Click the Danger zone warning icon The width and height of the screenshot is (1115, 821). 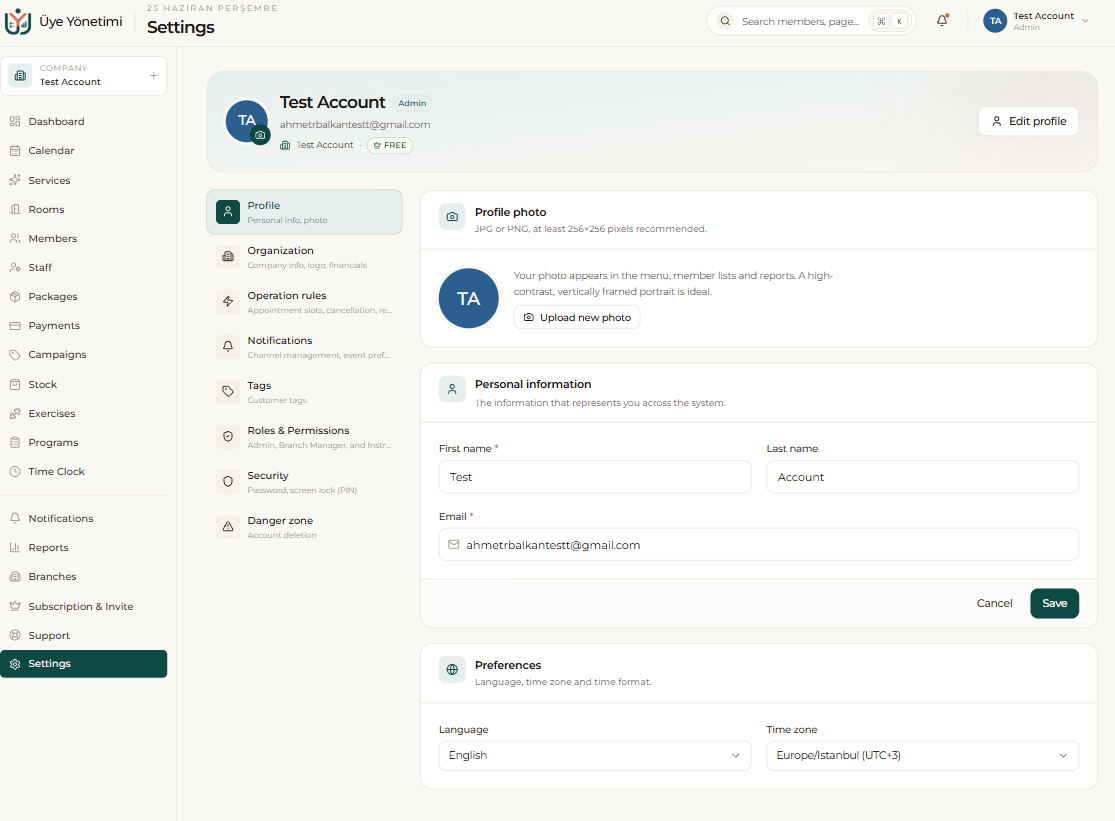click(x=228, y=527)
